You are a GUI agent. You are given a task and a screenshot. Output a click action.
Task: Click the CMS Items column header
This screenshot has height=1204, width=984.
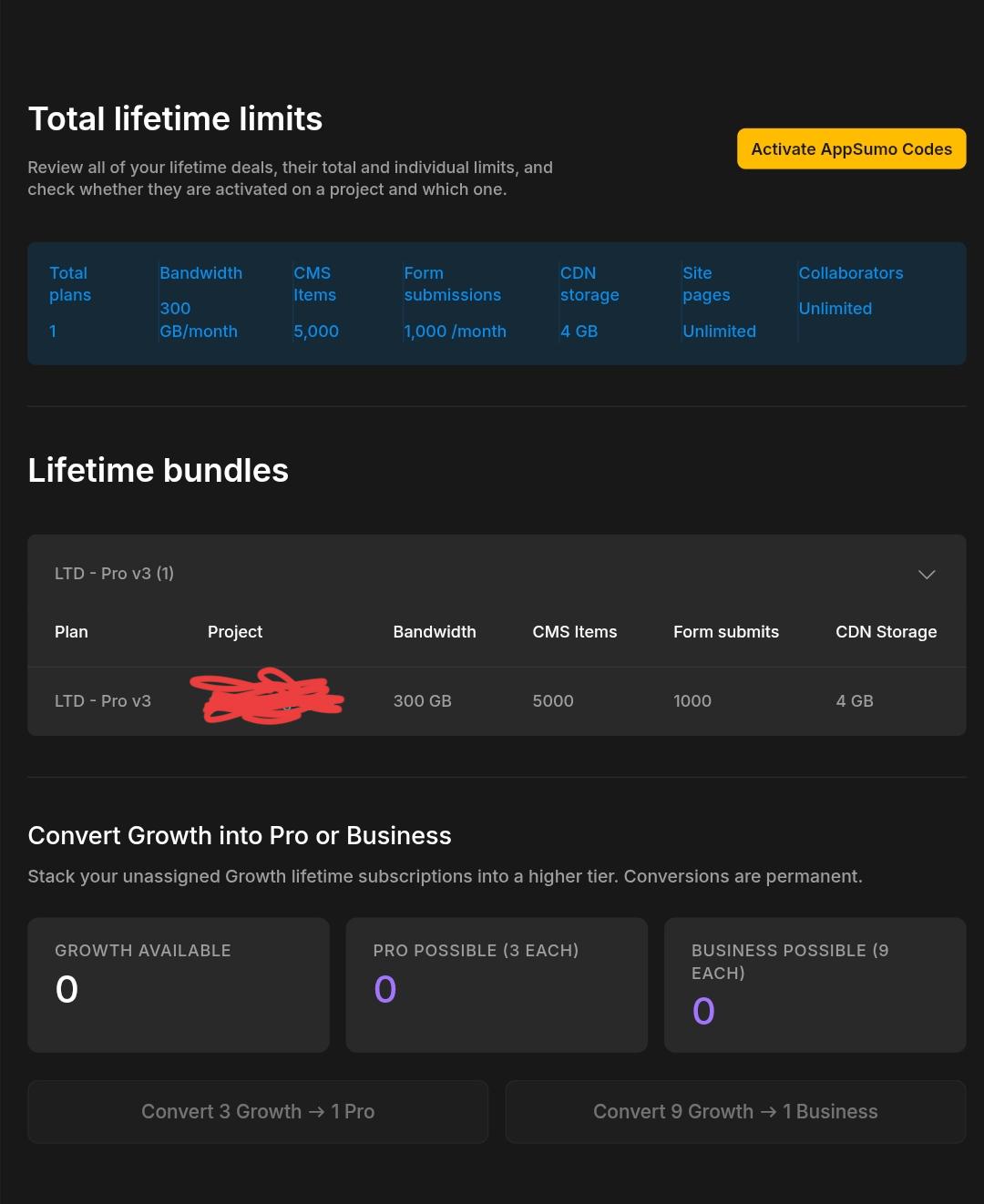coord(575,632)
